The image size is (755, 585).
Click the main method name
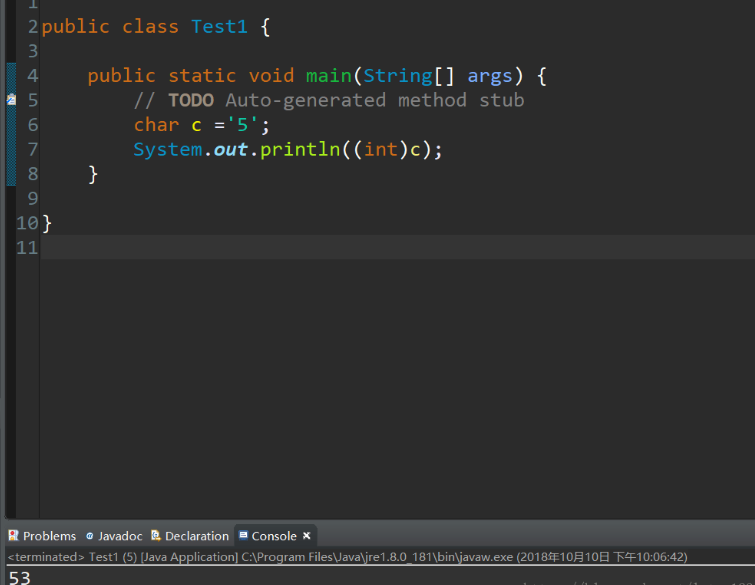point(329,76)
